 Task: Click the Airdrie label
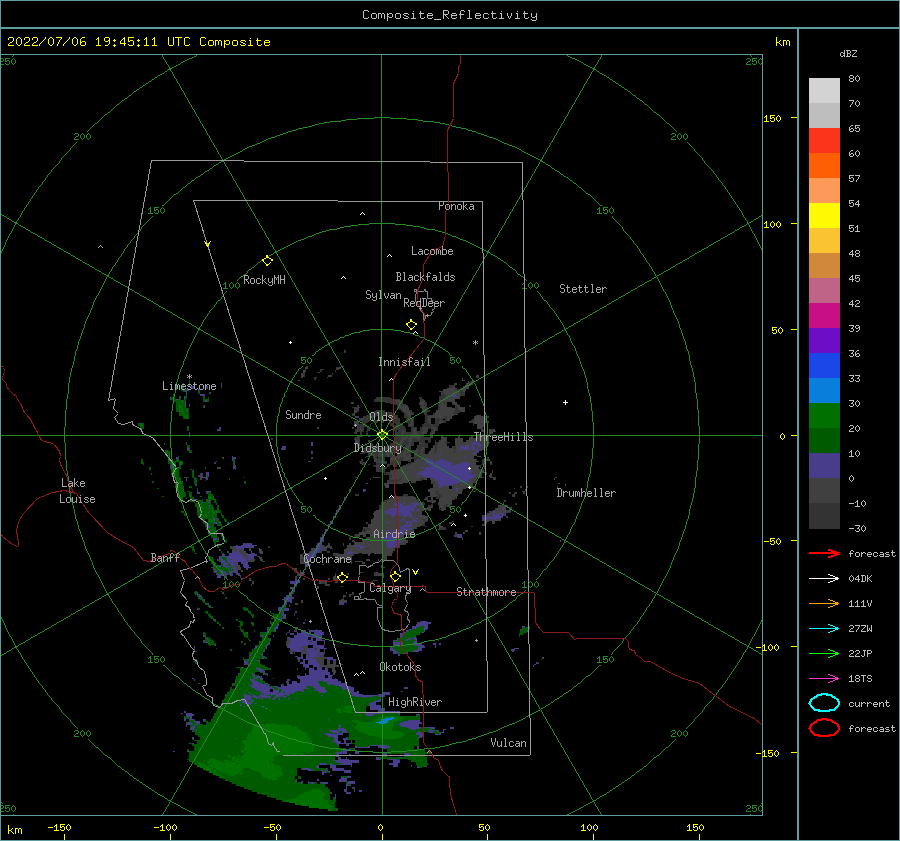(x=394, y=534)
